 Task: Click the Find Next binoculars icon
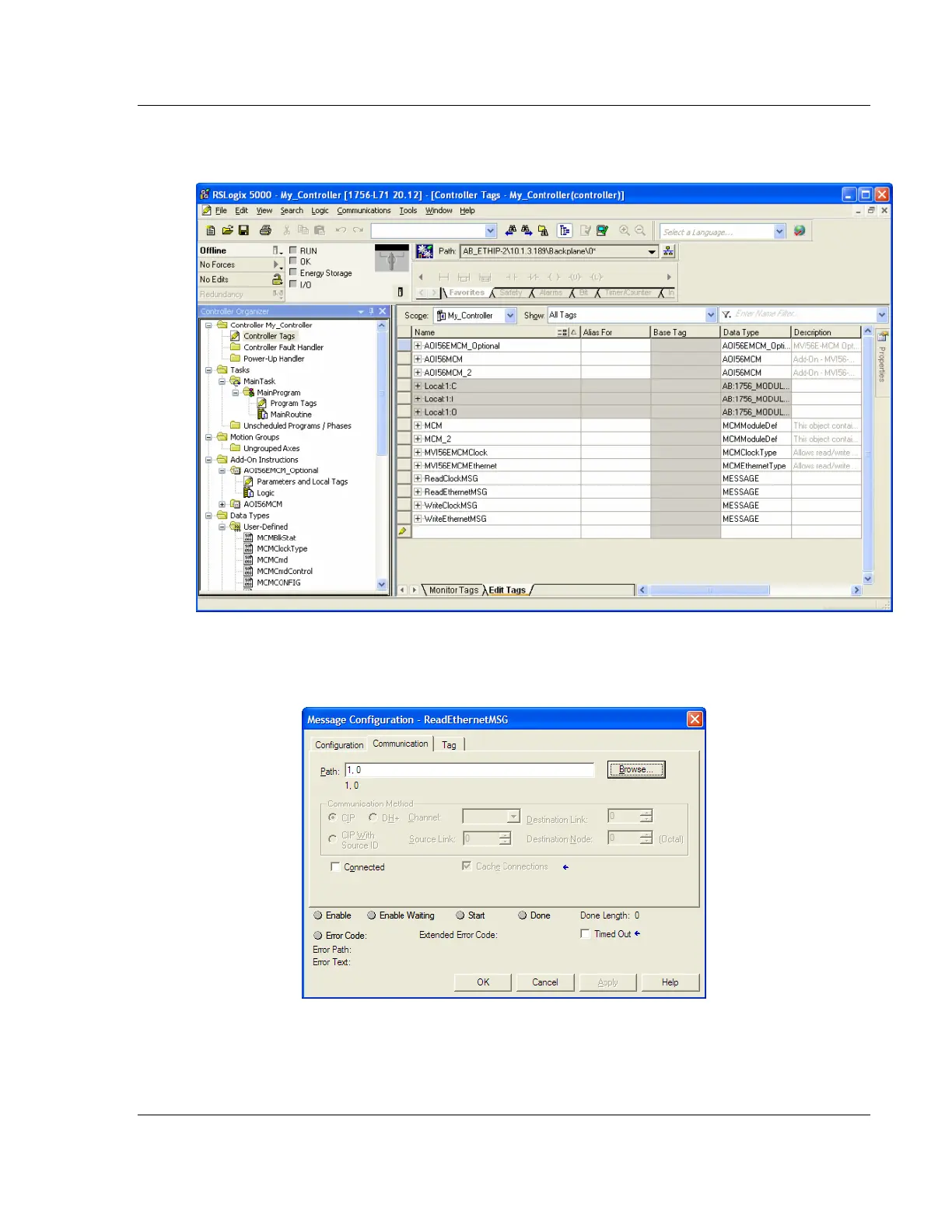(x=527, y=231)
